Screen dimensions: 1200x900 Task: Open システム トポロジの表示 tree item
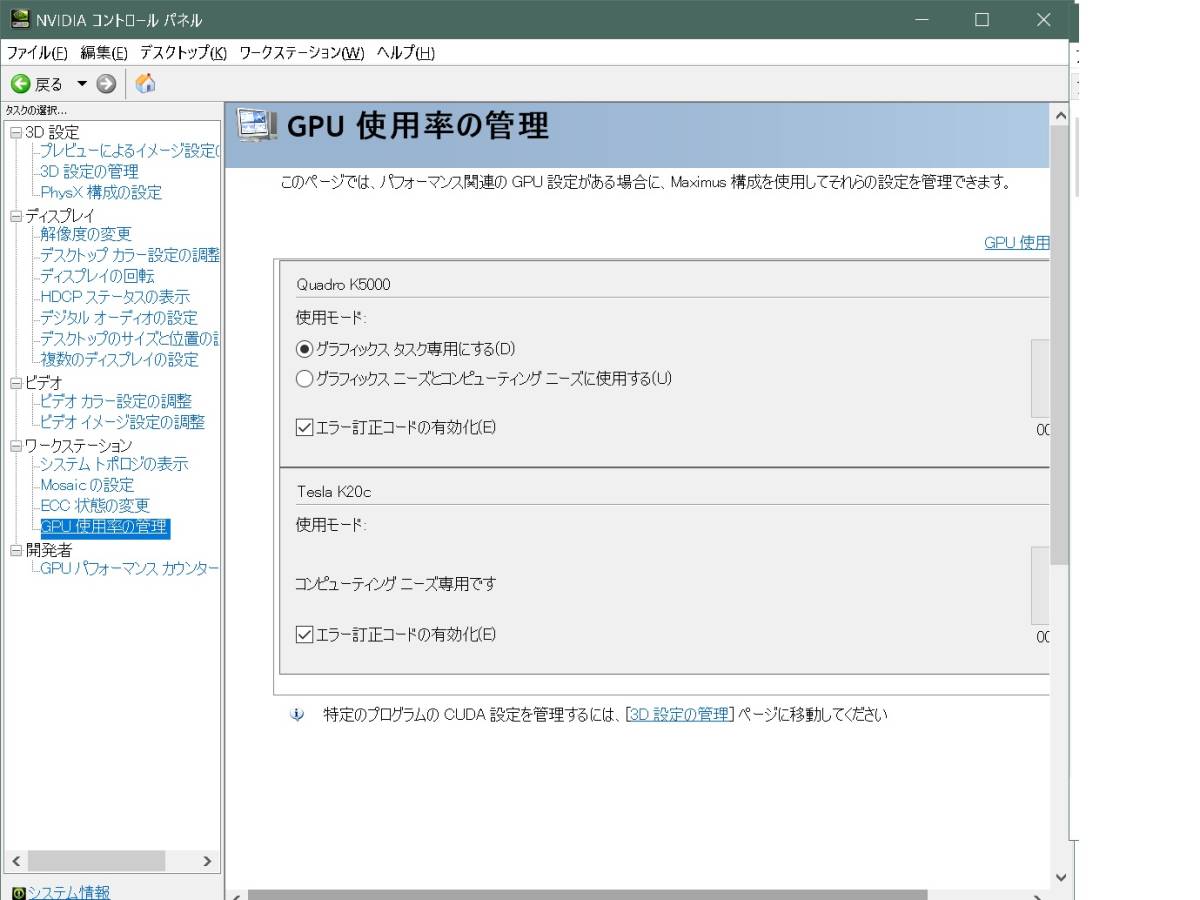pyautogui.click(x=114, y=464)
